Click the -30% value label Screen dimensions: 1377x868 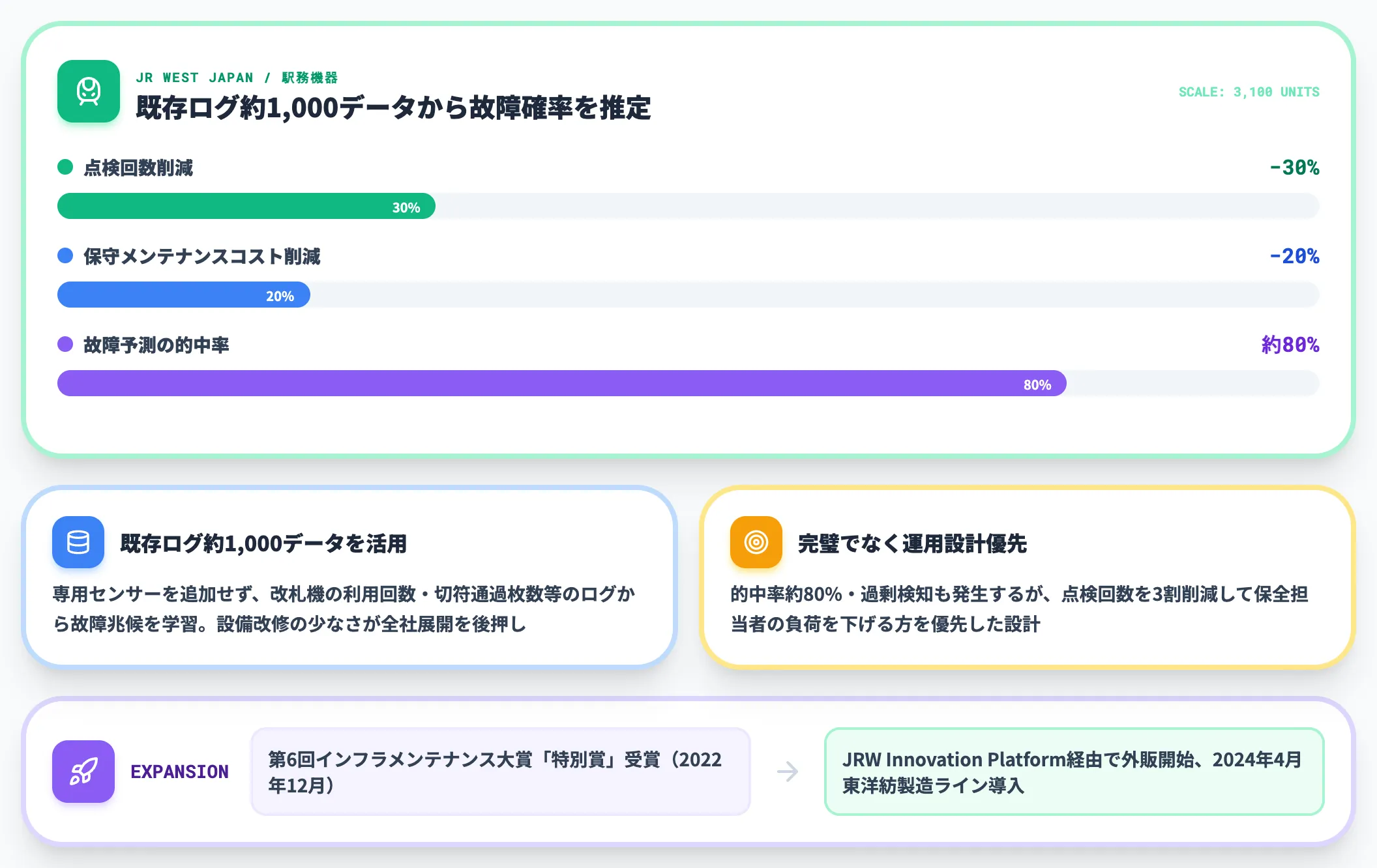tap(1294, 167)
